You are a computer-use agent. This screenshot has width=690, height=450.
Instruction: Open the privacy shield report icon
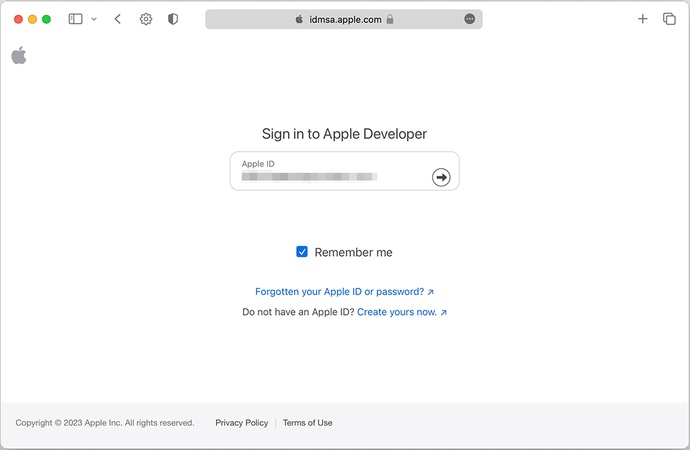tap(173, 19)
